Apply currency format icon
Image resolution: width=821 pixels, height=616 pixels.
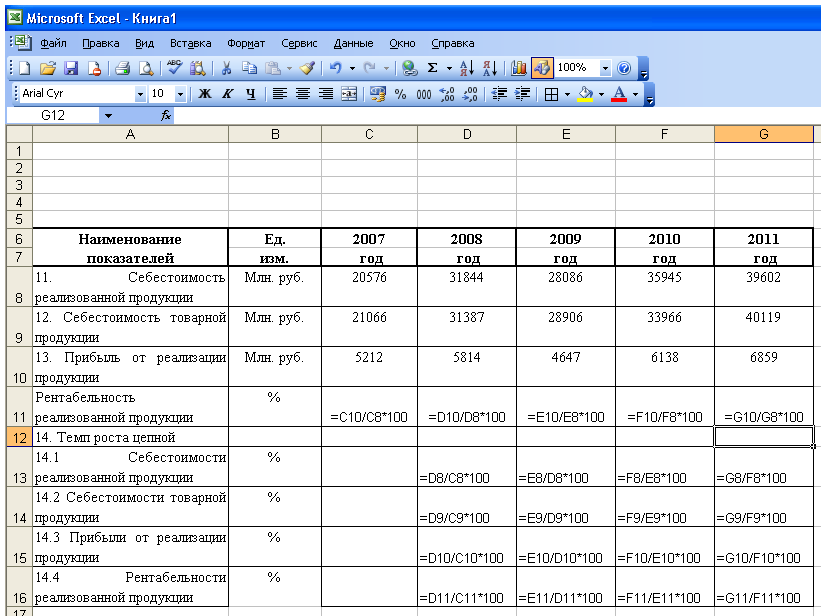click(378, 94)
